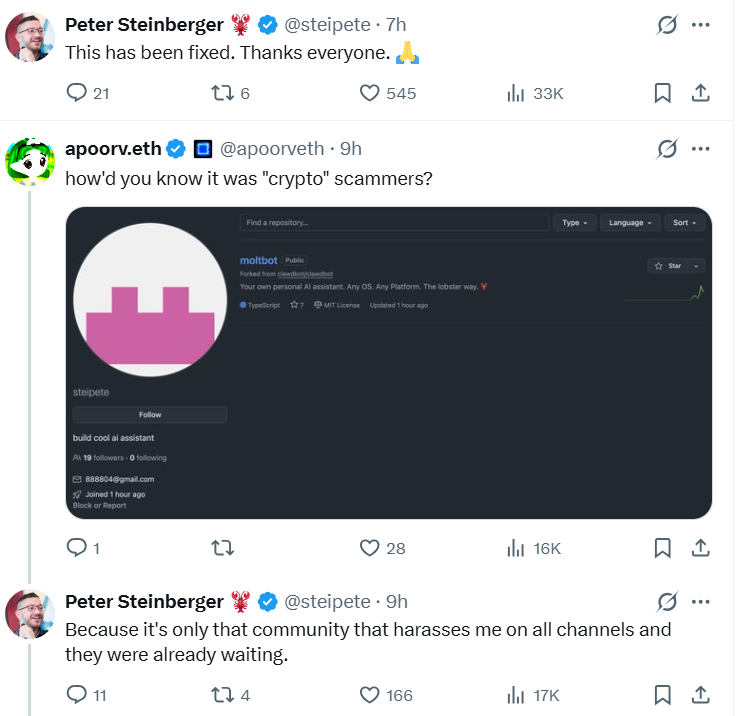Open more options on first tweet
This screenshot has height=716, width=742.
click(701, 25)
